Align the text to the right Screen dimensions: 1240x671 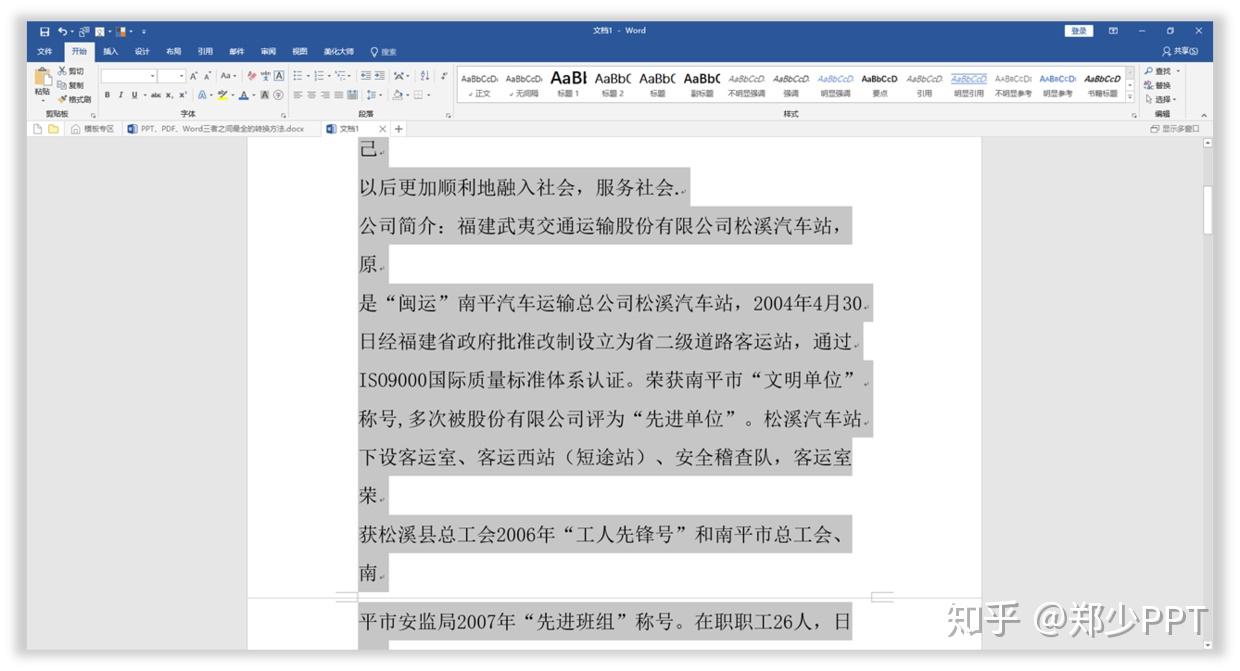[325, 95]
